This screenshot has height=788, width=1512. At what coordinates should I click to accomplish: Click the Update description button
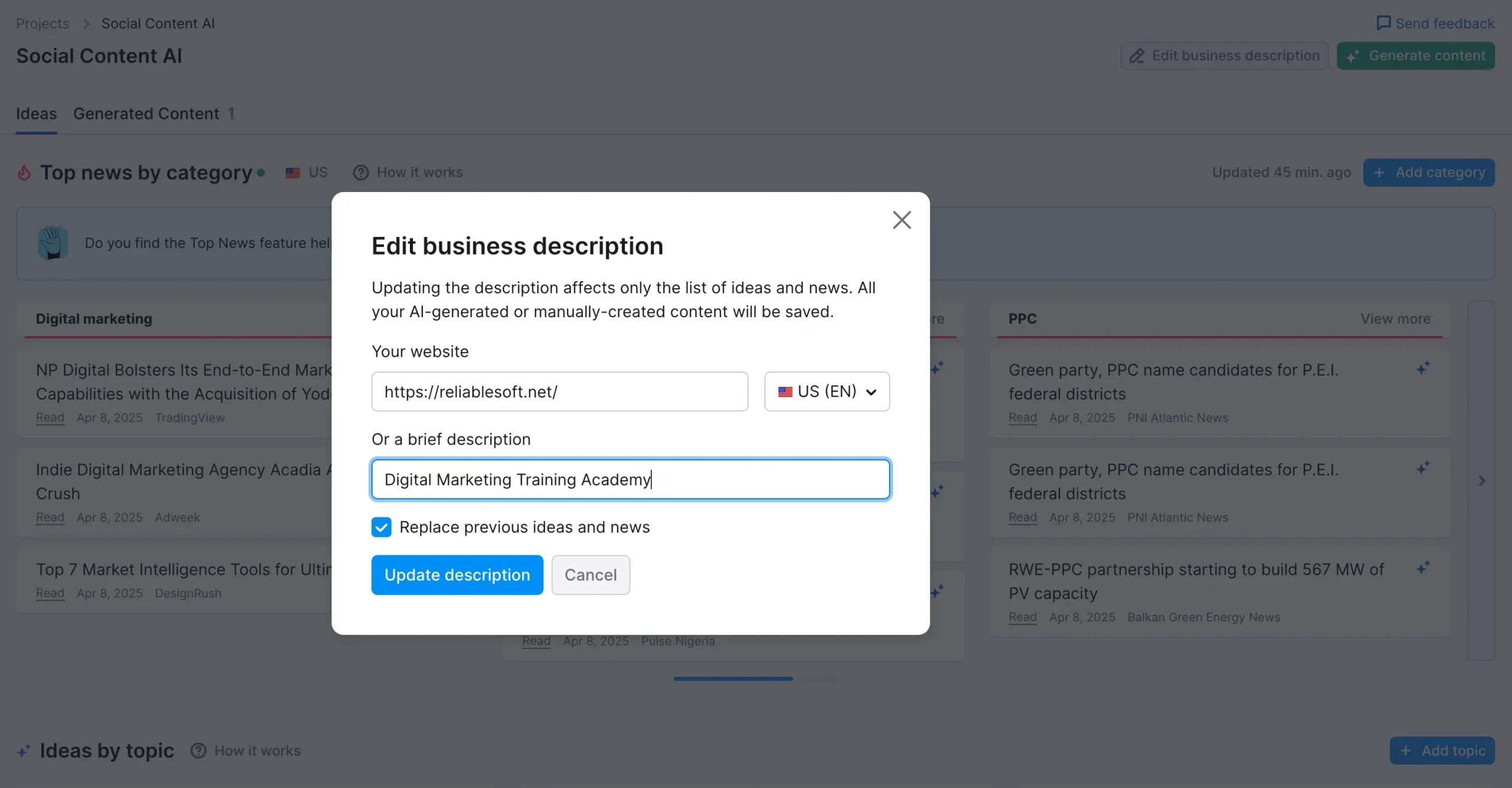tap(457, 575)
